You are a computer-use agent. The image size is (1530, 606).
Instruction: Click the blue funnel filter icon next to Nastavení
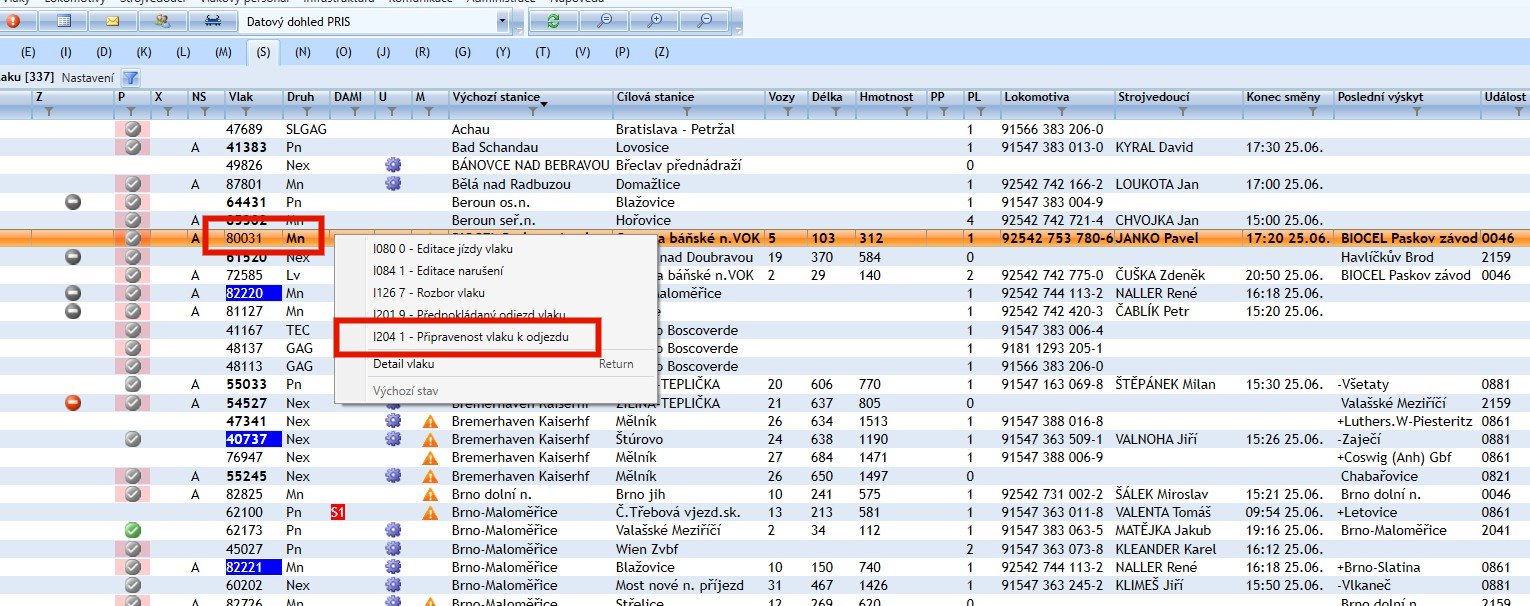click(130, 77)
